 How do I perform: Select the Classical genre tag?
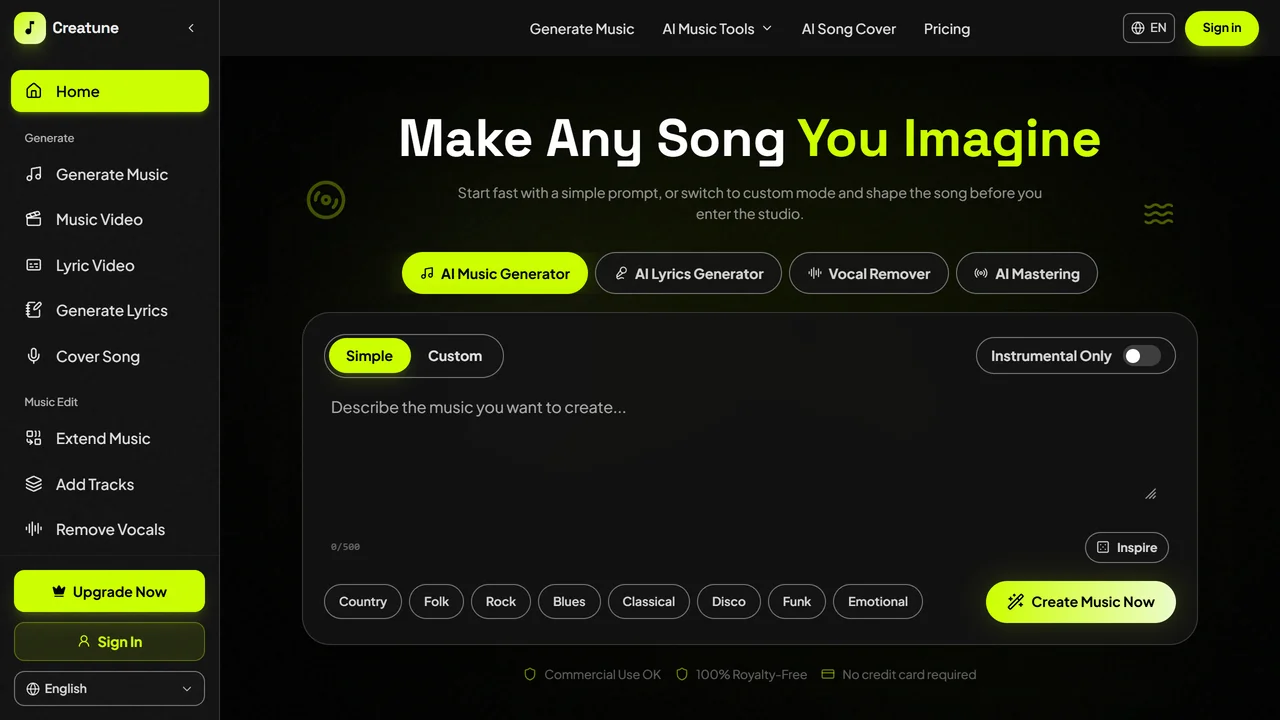click(649, 601)
